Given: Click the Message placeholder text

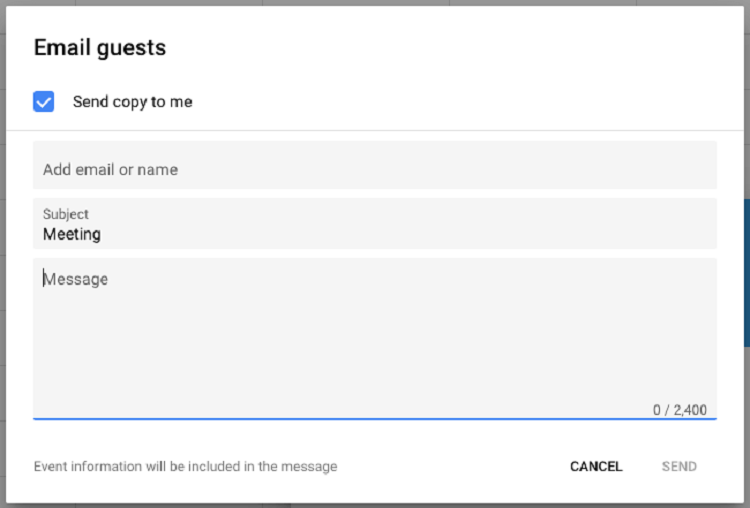Looking at the screenshot, I should tap(76, 279).
